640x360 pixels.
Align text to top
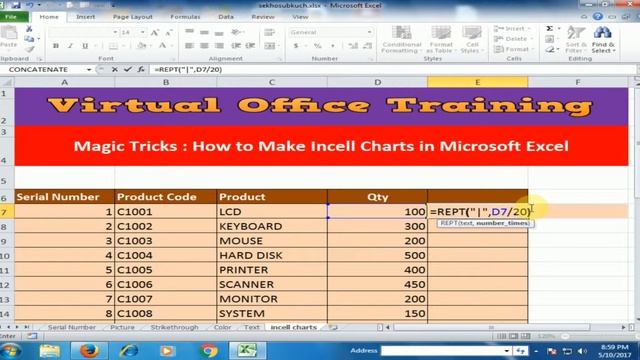coord(189,32)
